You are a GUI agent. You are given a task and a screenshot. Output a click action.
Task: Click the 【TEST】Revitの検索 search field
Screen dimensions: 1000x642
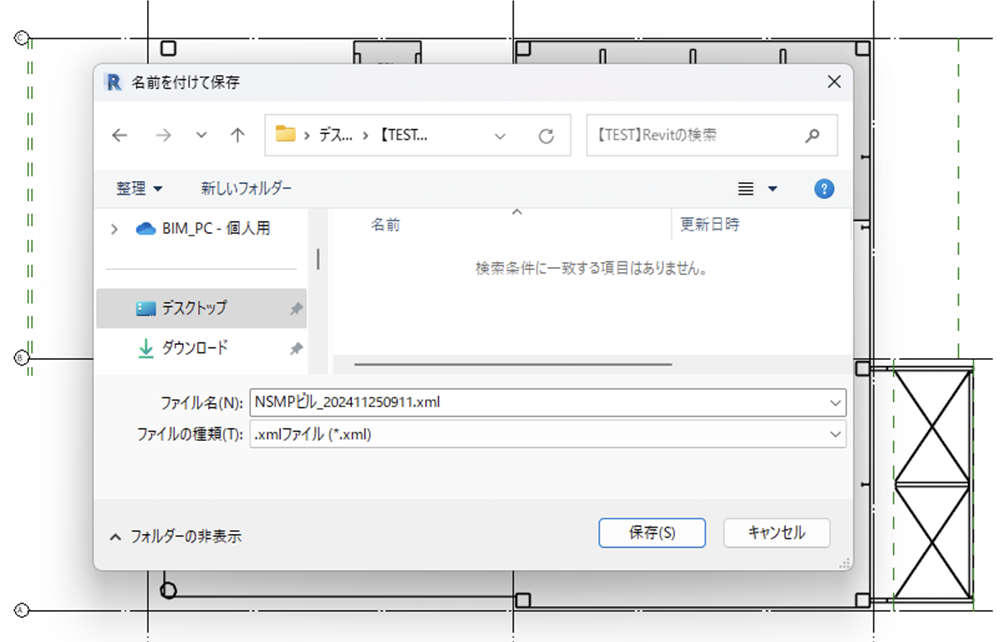click(695, 135)
